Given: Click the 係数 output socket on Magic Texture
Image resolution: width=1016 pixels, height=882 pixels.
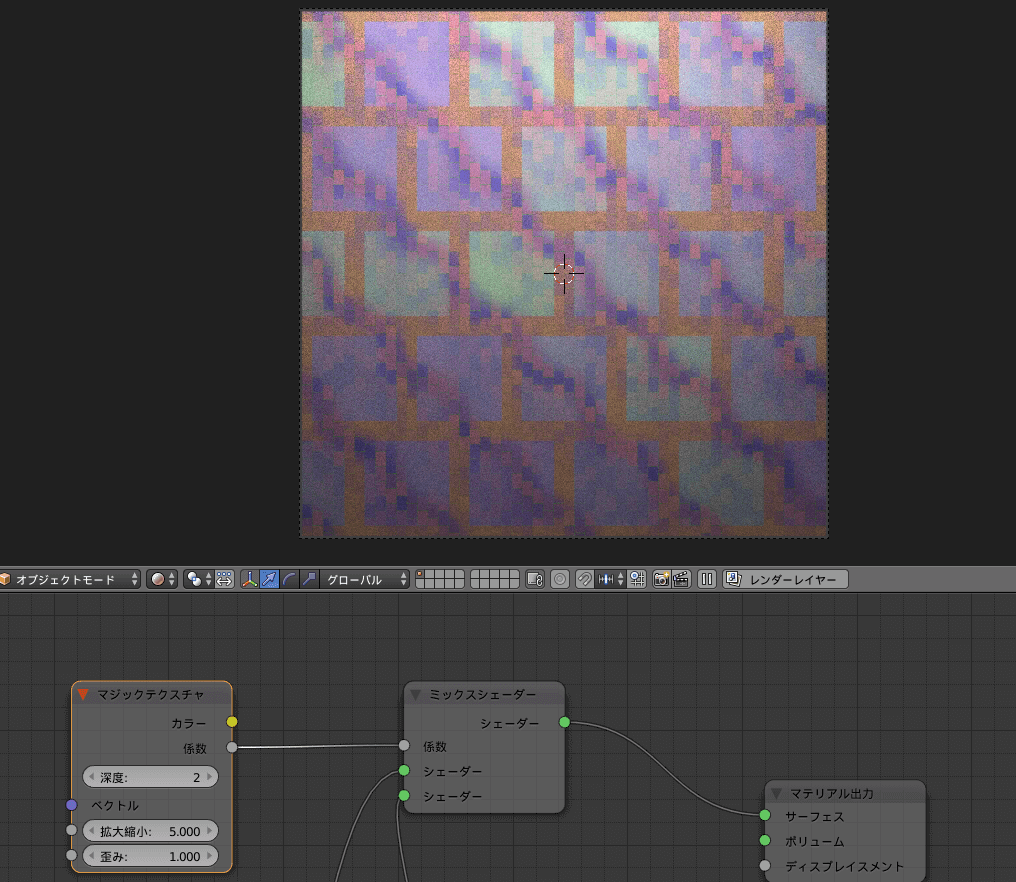Looking at the screenshot, I should pos(232,747).
